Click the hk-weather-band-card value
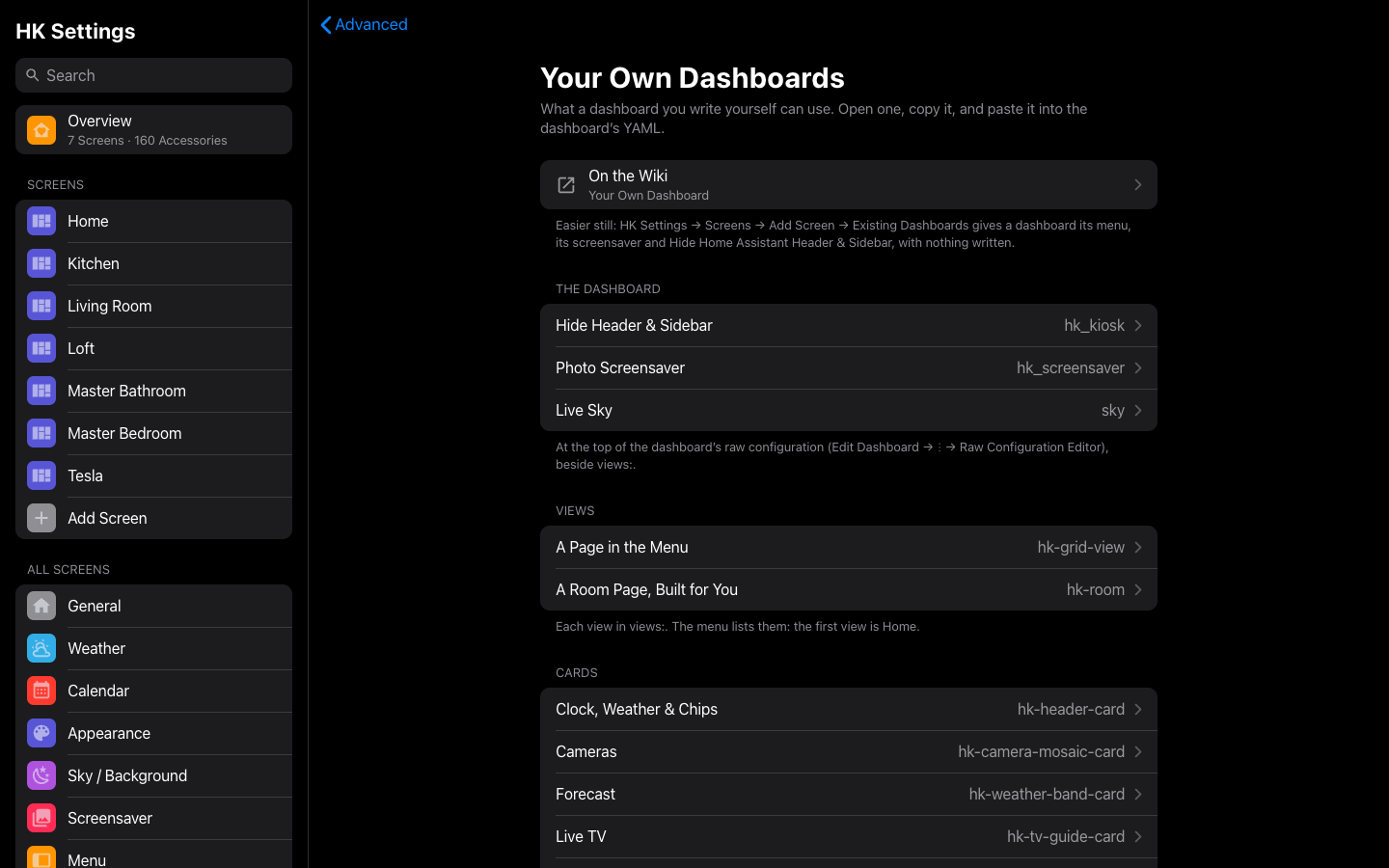1389x868 pixels. coord(1047,795)
